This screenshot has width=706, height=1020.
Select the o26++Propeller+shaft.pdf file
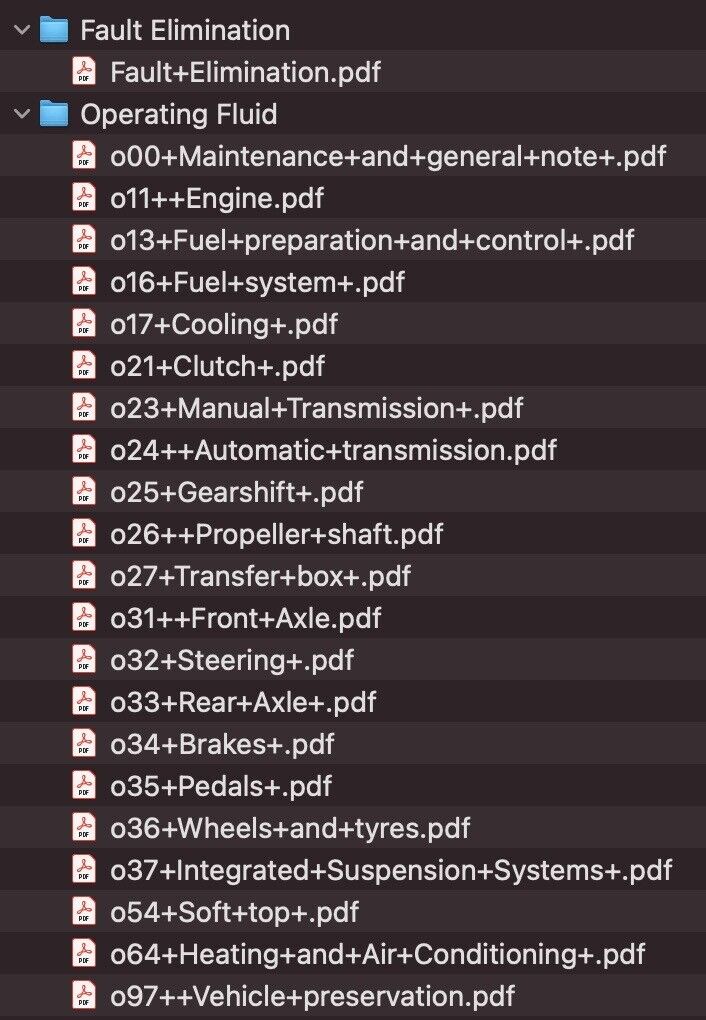[x=276, y=534]
